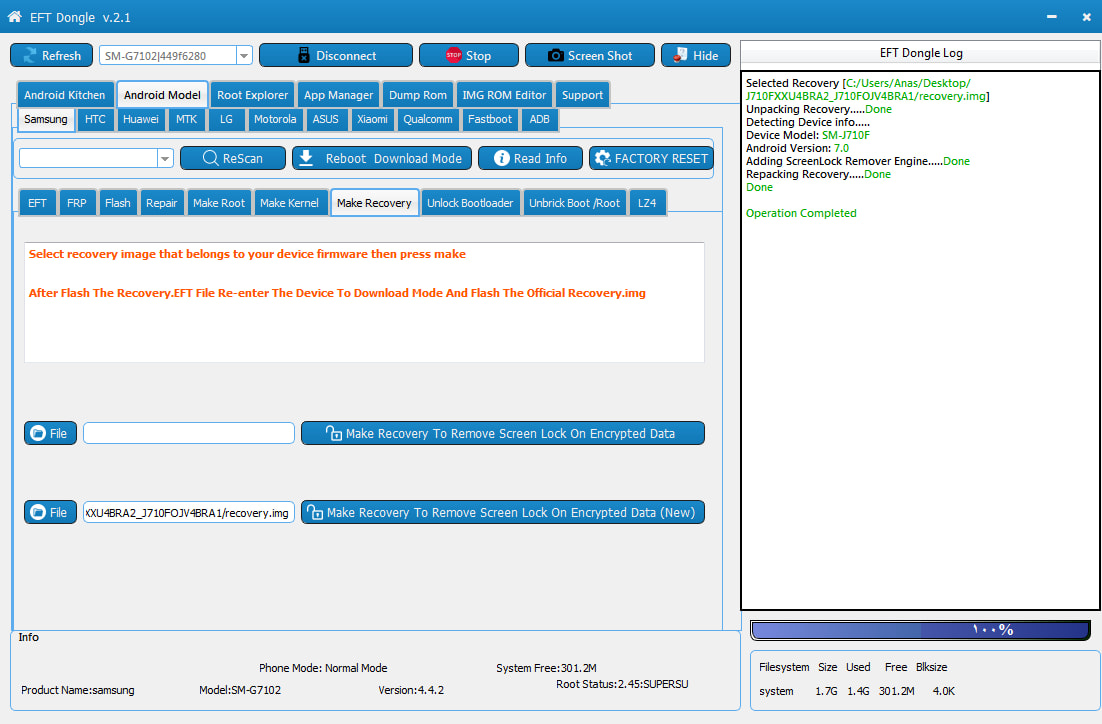Open the device SM-G7102 dropdown arrow
Viewport: 1102px width, 724px height.
coord(244,56)
